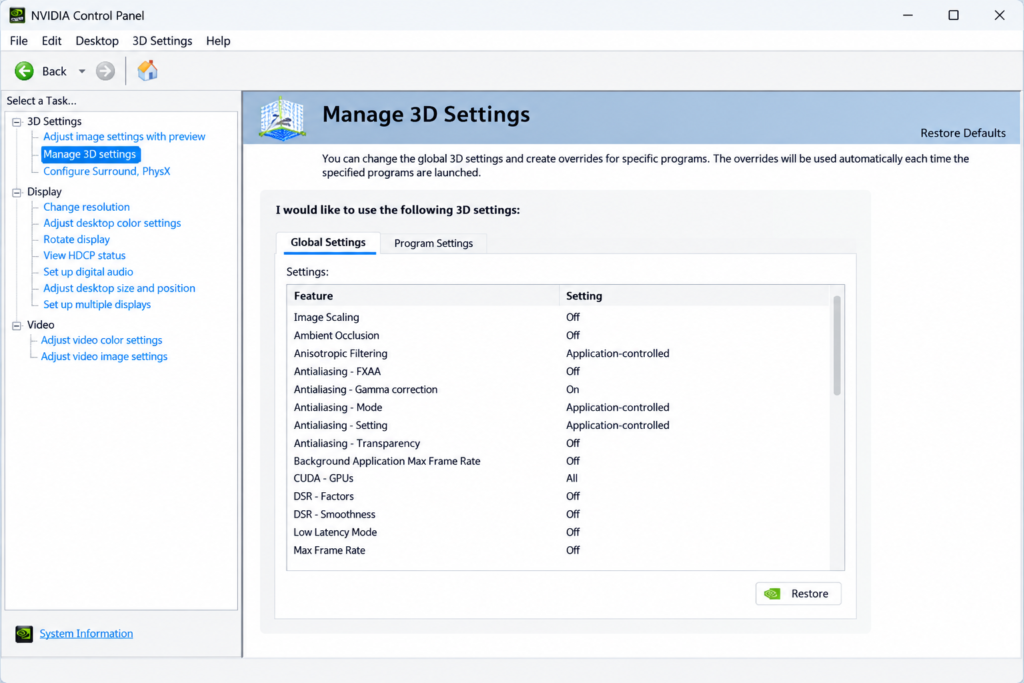Image resolution: width=1024 pixels, height=683 pixels.
Task: Minimize the NVIDIA Control Panel window
Action: pyautogui.click(x=908, y=15)
